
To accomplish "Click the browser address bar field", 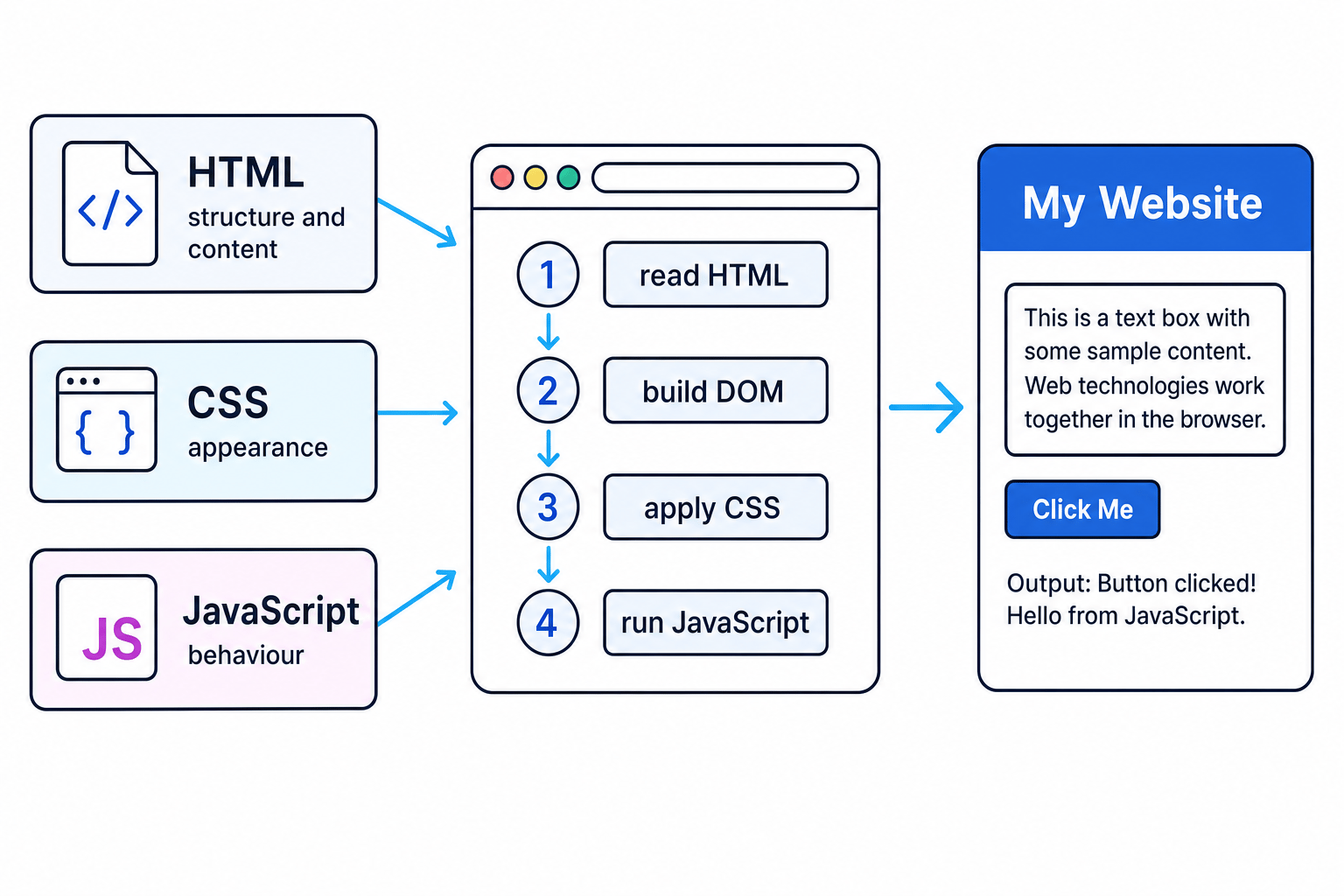I will [x=725, y=178].
